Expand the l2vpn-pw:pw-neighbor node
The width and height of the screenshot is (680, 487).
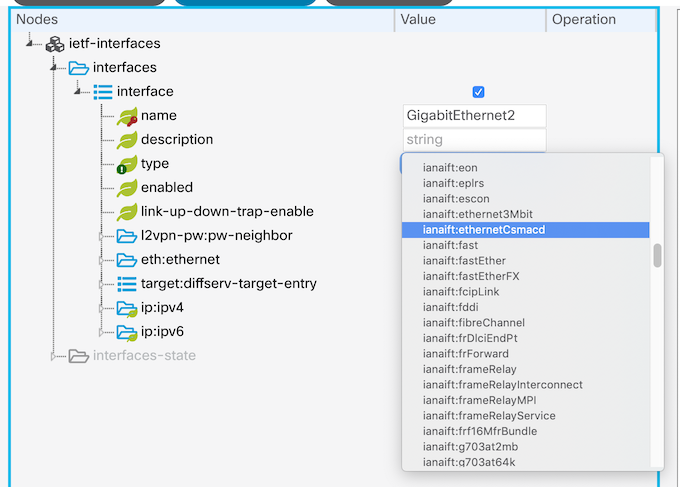[x=101, y=236]
